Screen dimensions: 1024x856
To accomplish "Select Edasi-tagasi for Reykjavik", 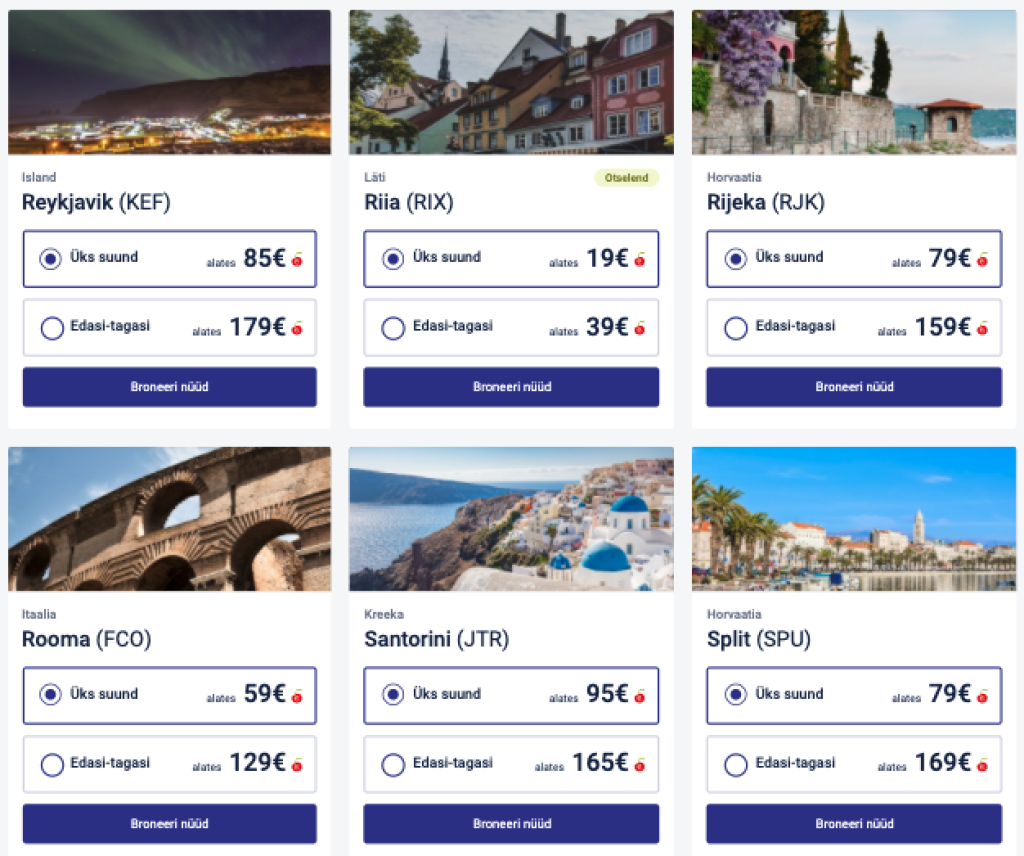I will tap(52, 328).
